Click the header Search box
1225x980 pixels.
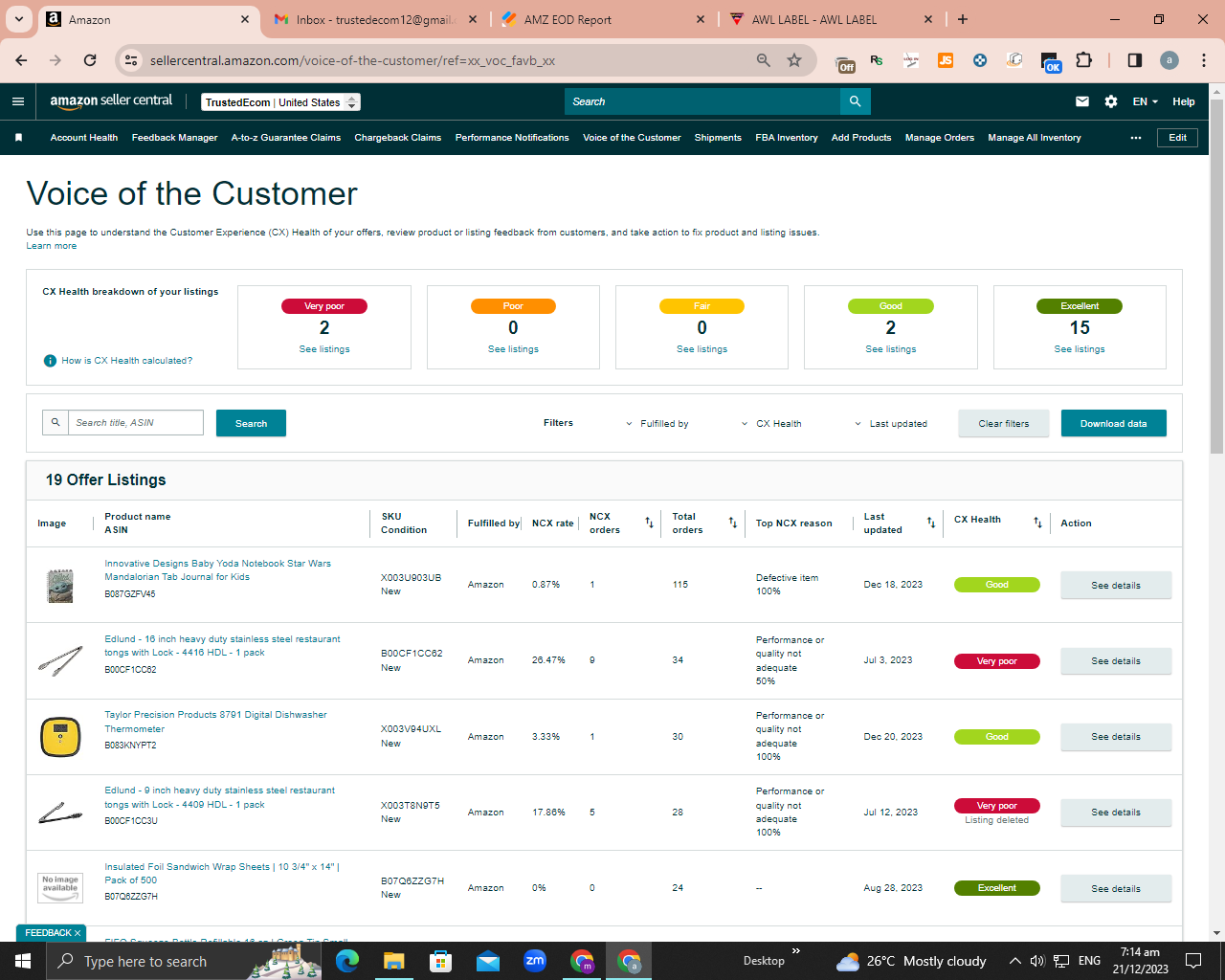[x=702, y=101]
